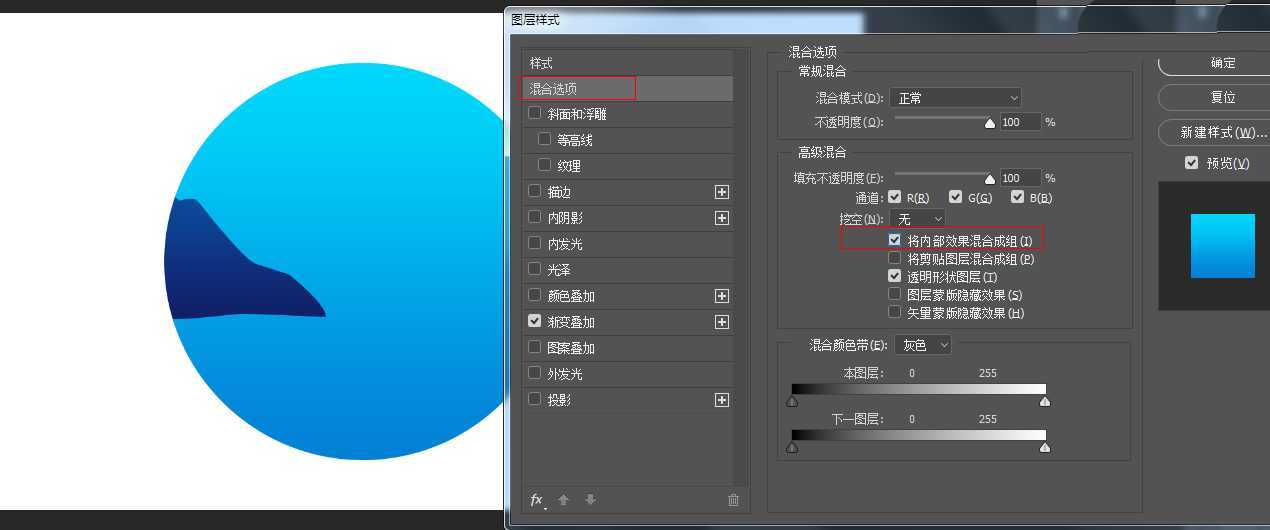
Task: Open the fx effects menu icon
Action: point(537,500)
